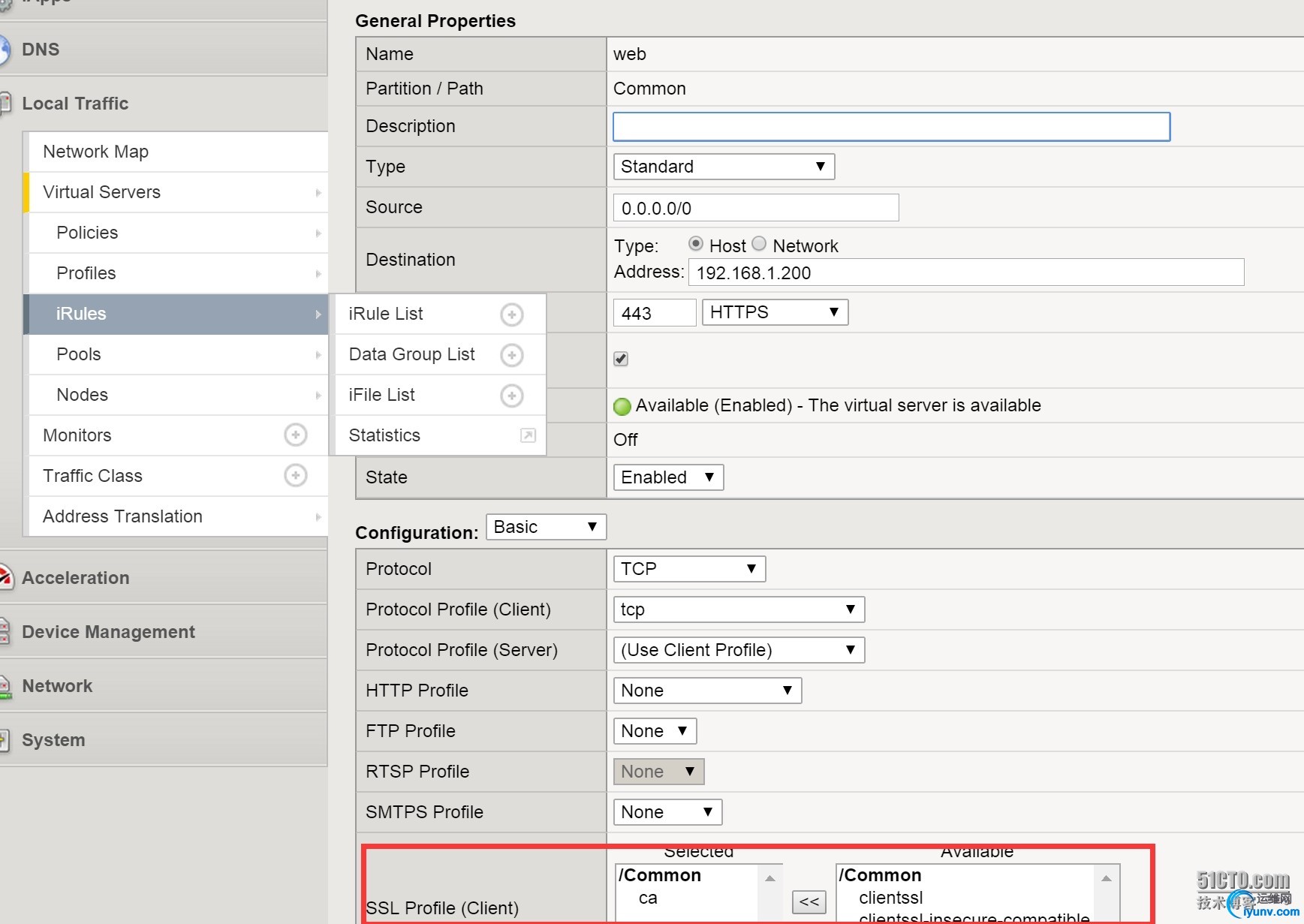Select clientssl in Available SSL profiles
The height and width of the screenshot is (924, 1304).
pos(891,898)
